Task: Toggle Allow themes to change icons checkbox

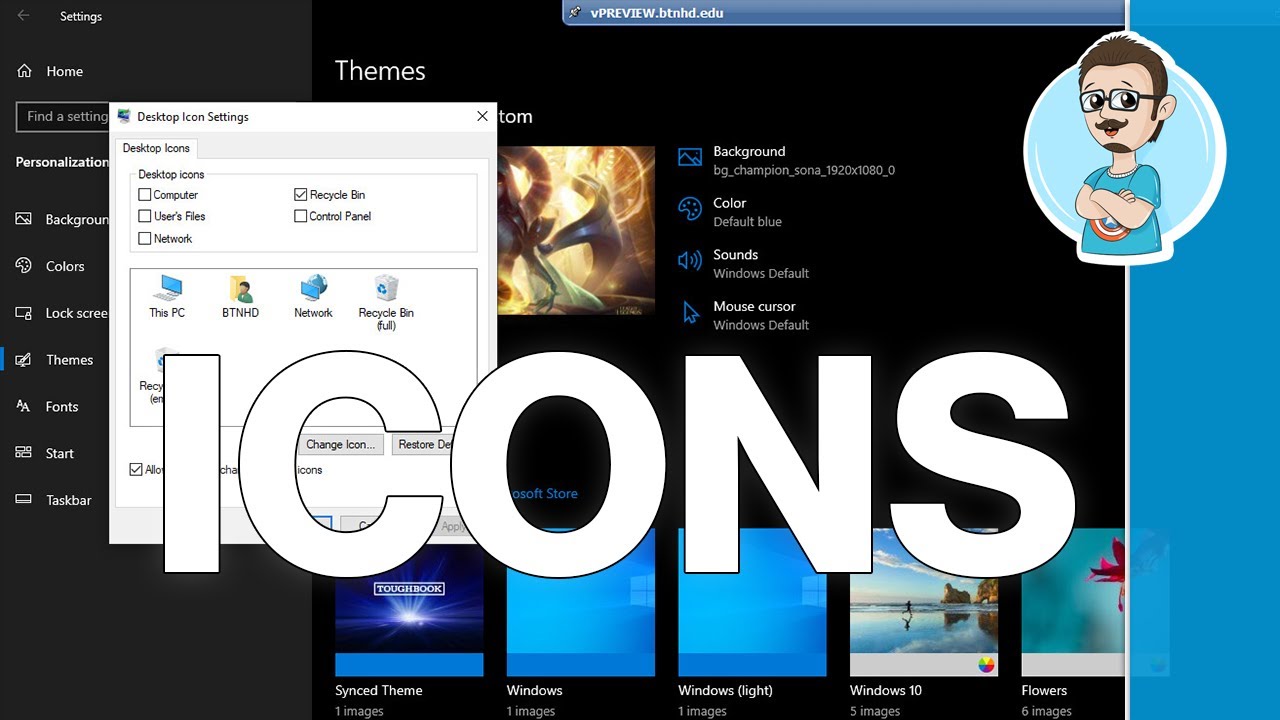Action: pos(136,470)
